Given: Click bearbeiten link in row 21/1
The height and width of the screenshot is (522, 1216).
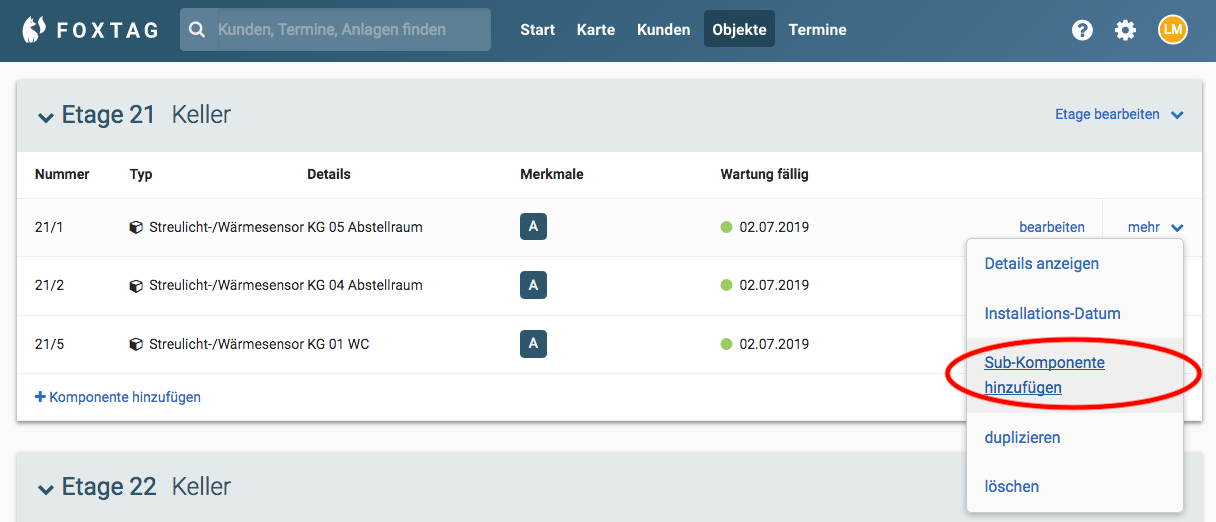Looking at the screenshot, I should pyautogui.click(x=1052, y=227).
